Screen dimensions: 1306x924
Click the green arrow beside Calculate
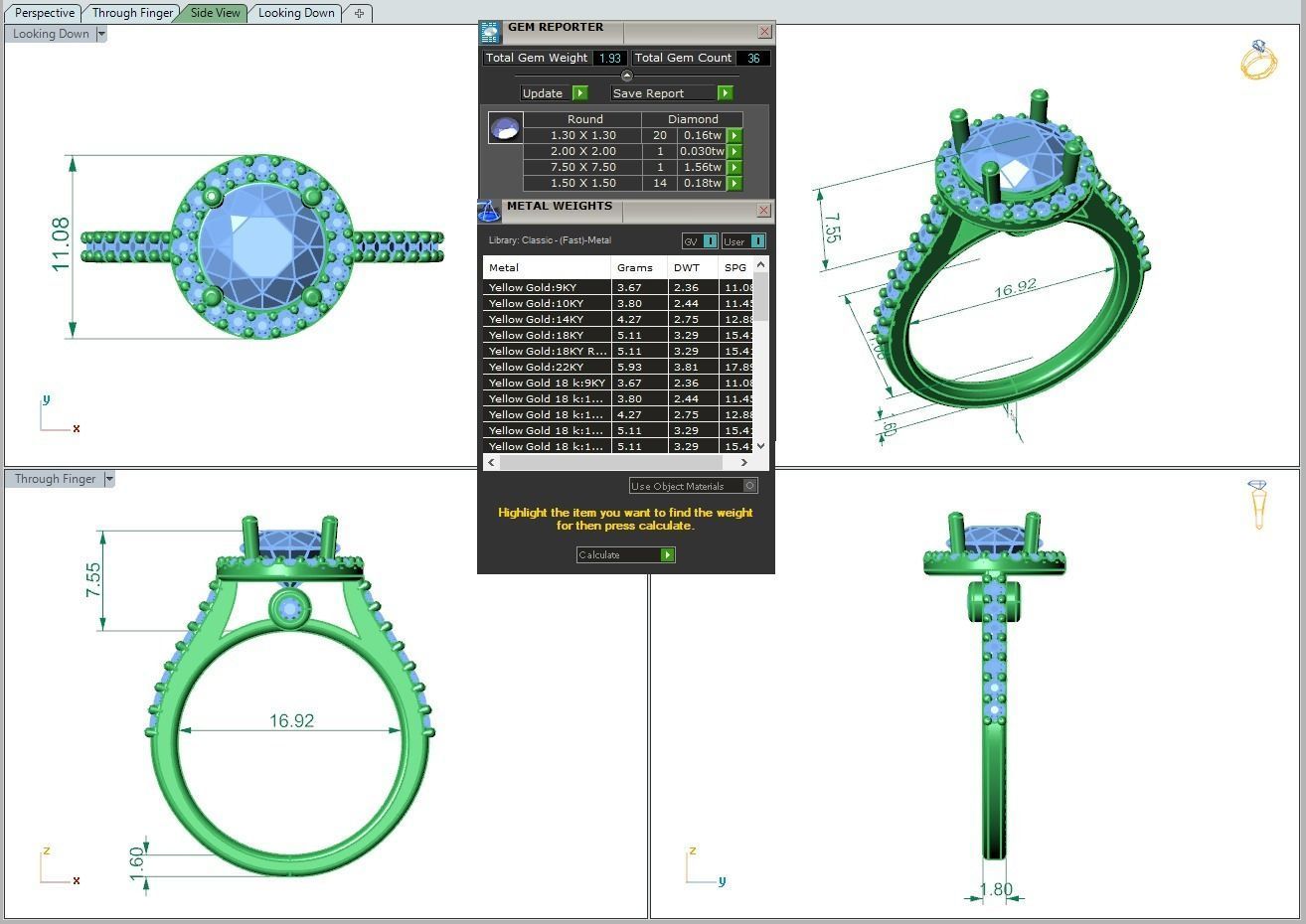(x=667, y=554)
